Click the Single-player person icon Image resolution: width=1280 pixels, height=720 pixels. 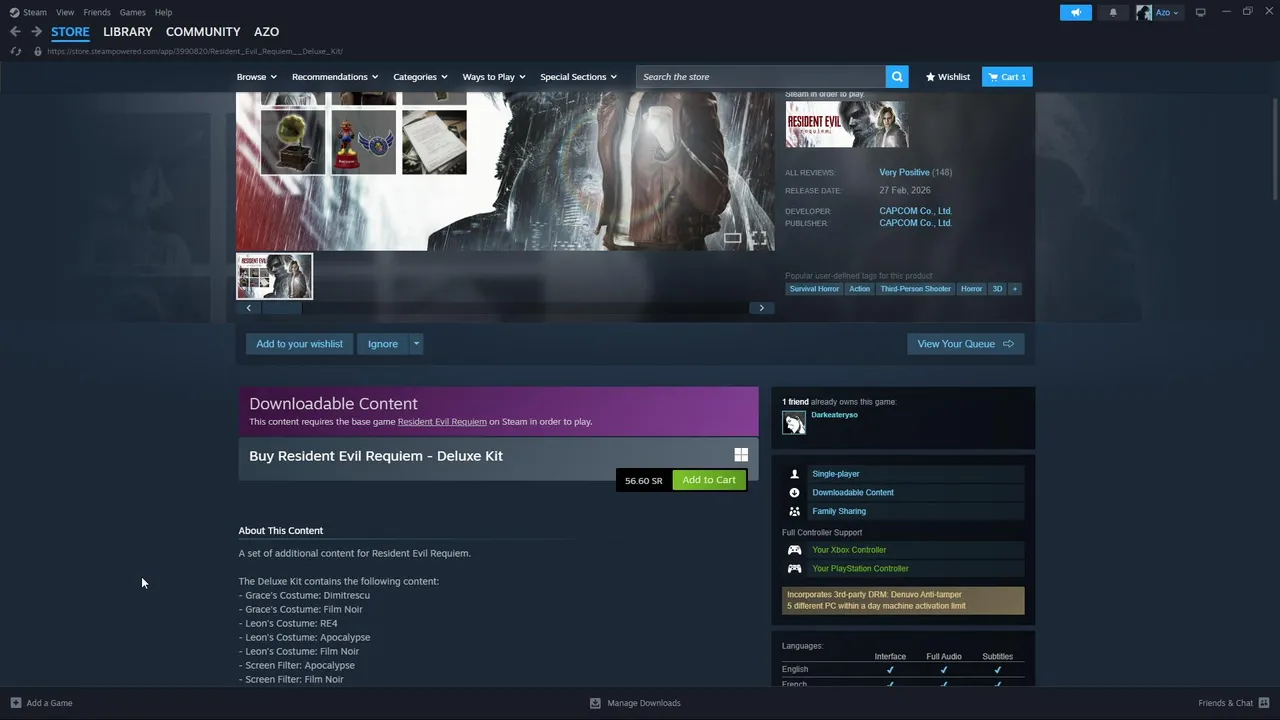pos(794,474)
